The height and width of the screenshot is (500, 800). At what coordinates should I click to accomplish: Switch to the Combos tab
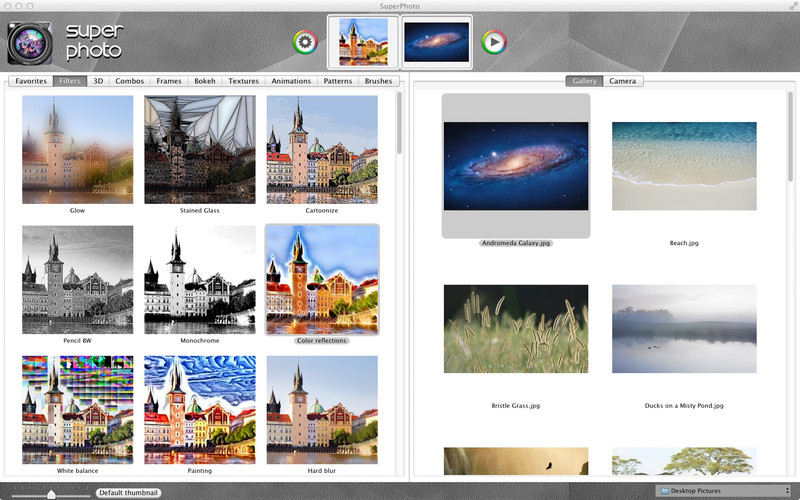130,81
